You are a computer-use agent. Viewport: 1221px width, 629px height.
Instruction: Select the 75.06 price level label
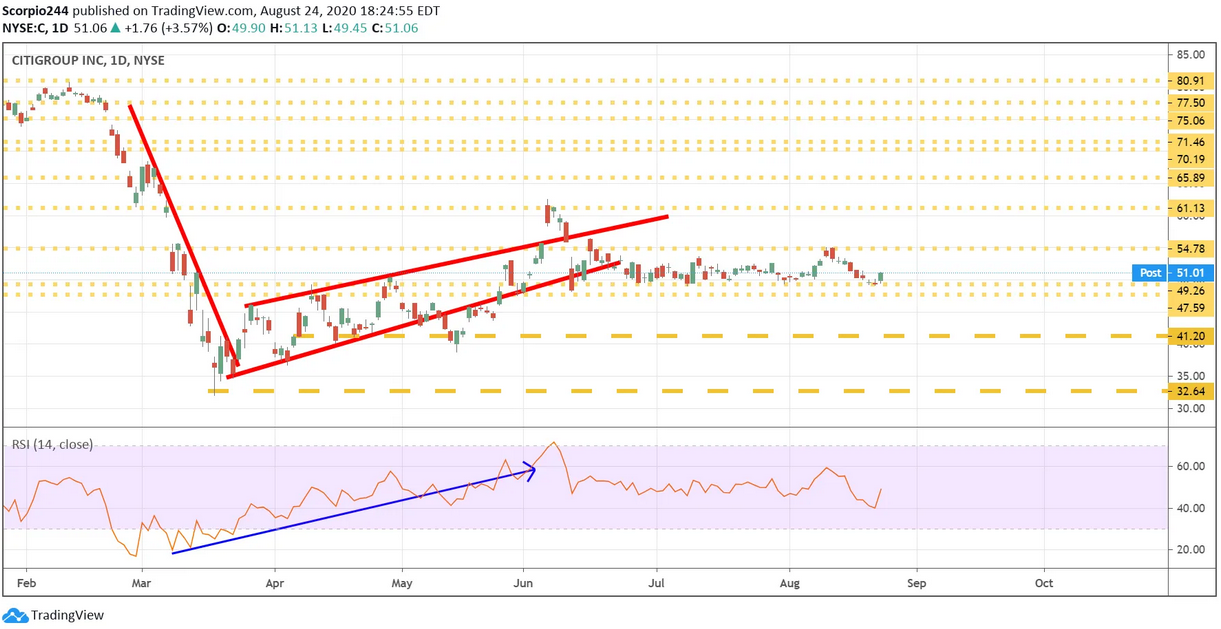[1189, 120]
